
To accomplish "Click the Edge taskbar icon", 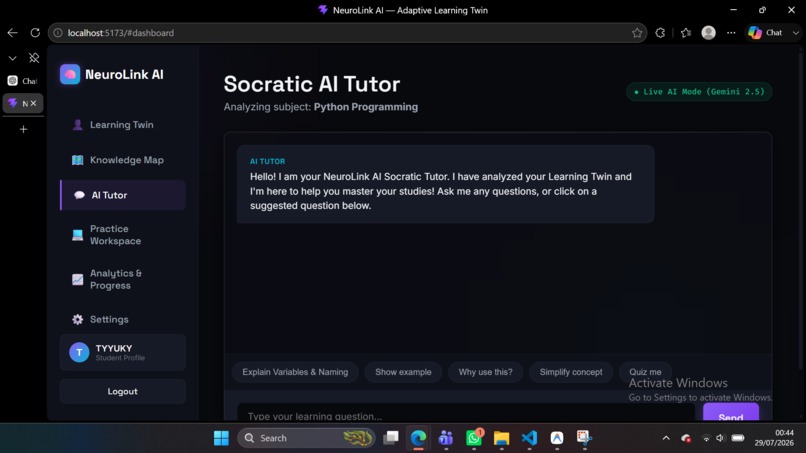I will pos(418,438).
